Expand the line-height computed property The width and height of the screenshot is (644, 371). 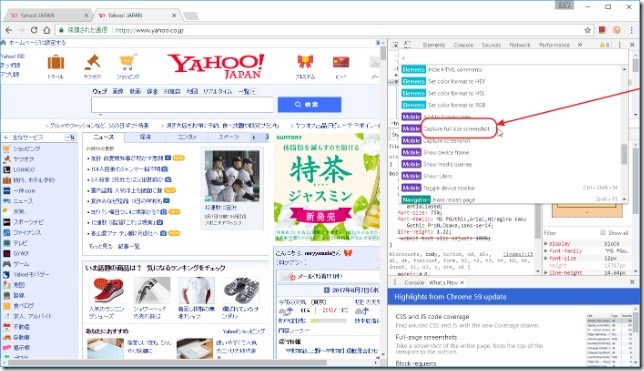[546, 272]
